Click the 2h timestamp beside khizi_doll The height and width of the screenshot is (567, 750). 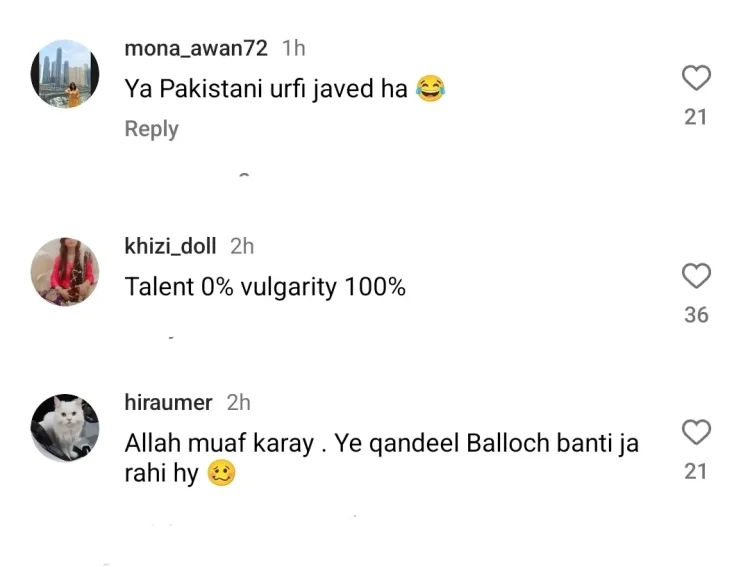242,246
